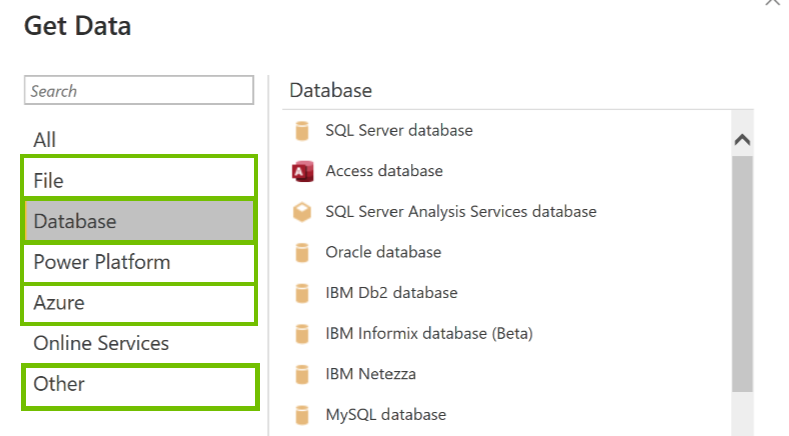The image size is (789, 436).
Task: Click the SQL Server Analysis Services cube icon
Action: tap(302, 212)
